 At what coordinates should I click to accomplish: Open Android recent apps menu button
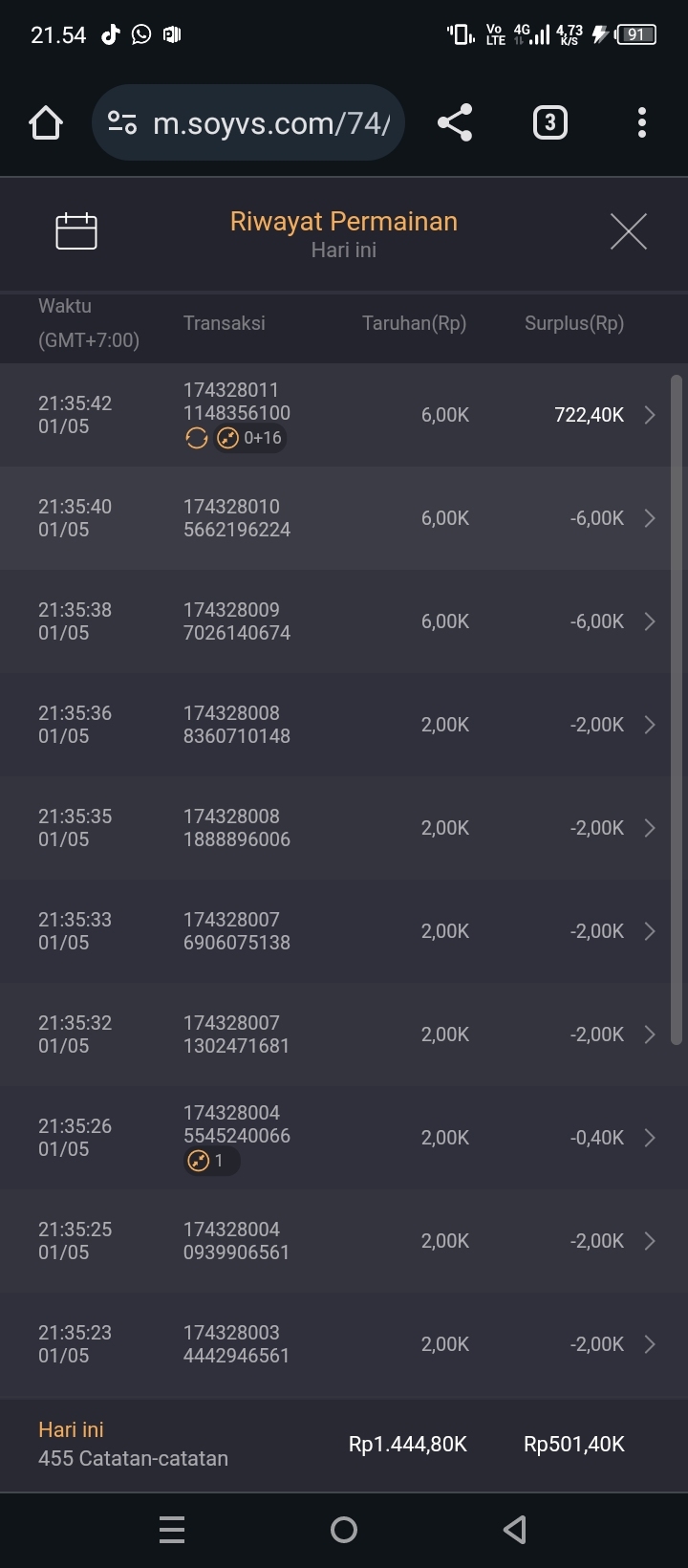click(x=172, y=1530)
